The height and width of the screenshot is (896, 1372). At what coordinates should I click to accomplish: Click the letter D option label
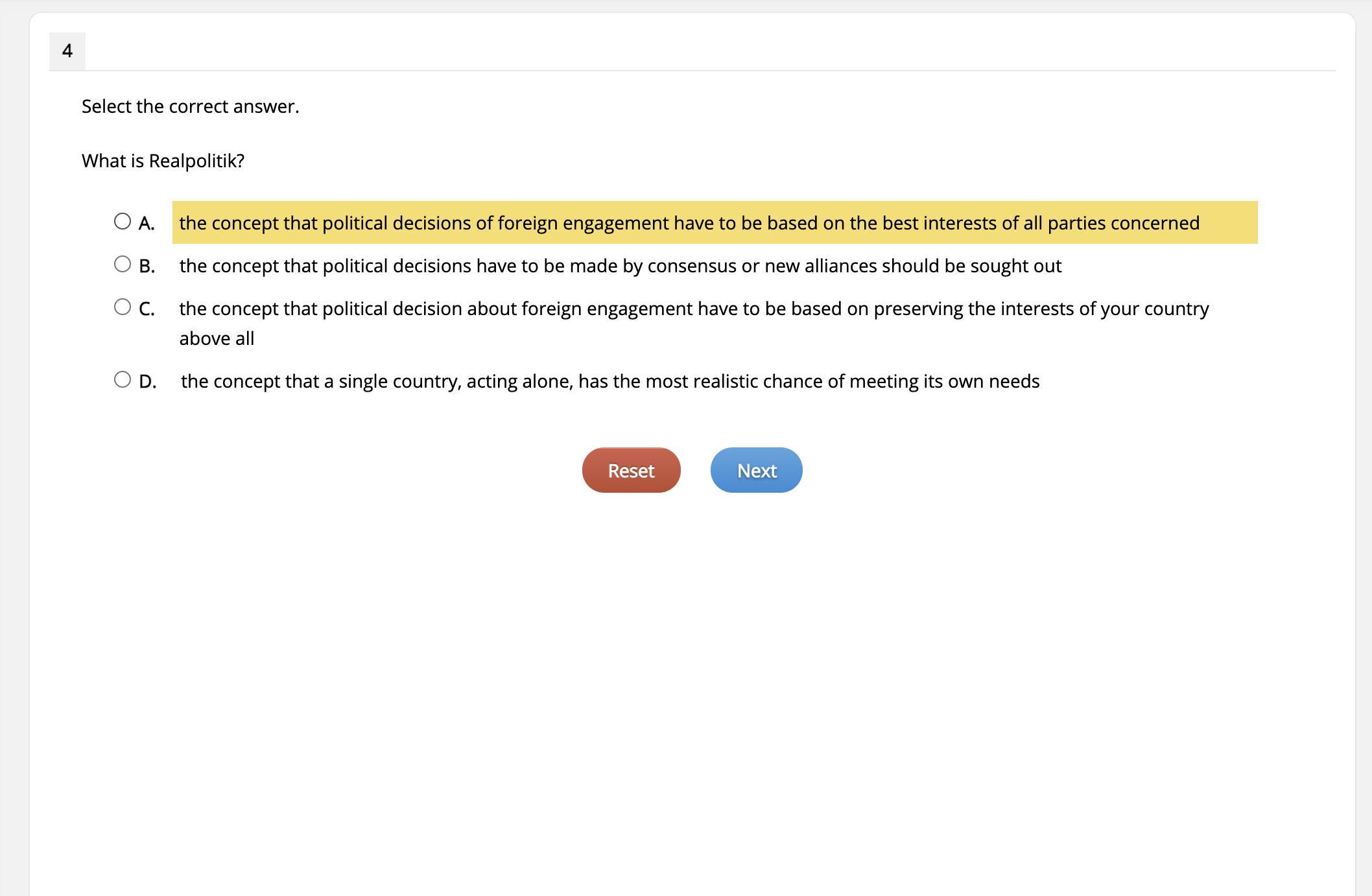click(147, 382)
